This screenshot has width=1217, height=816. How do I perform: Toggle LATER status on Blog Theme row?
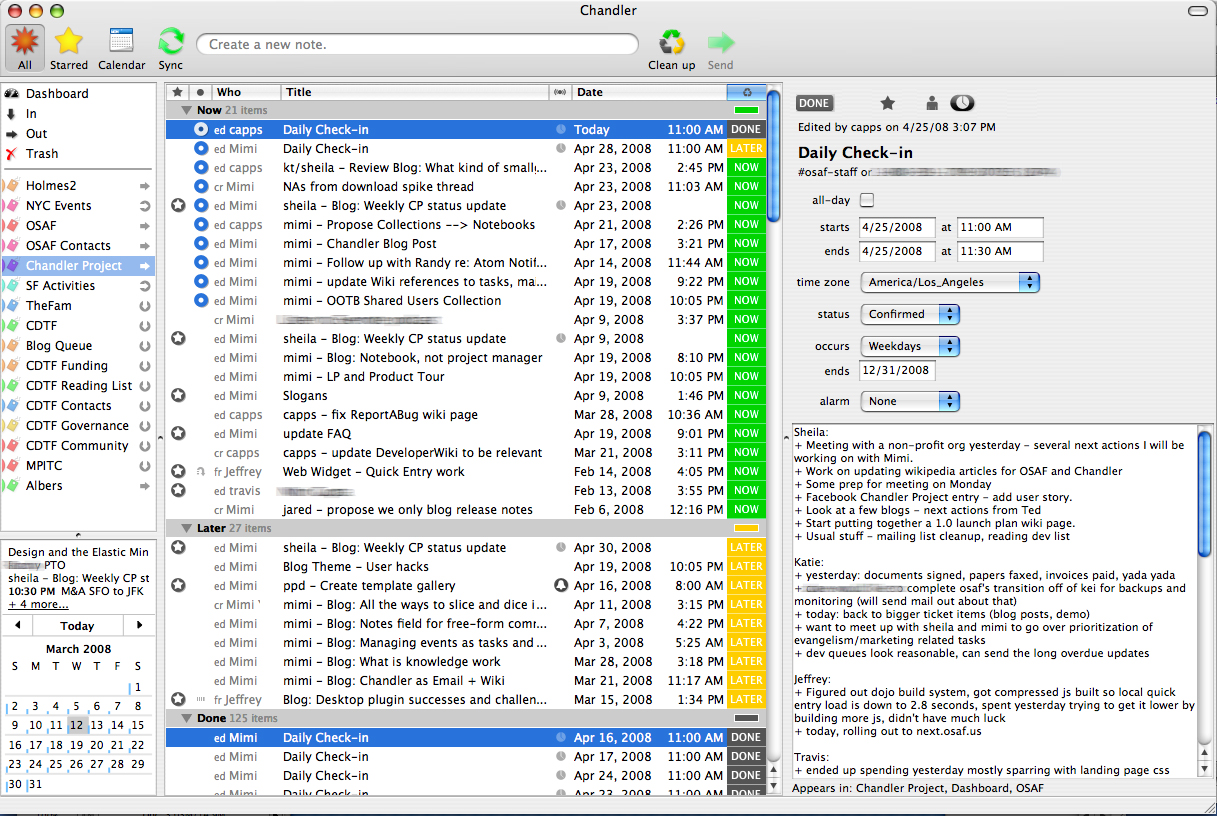tap(746, 567)
